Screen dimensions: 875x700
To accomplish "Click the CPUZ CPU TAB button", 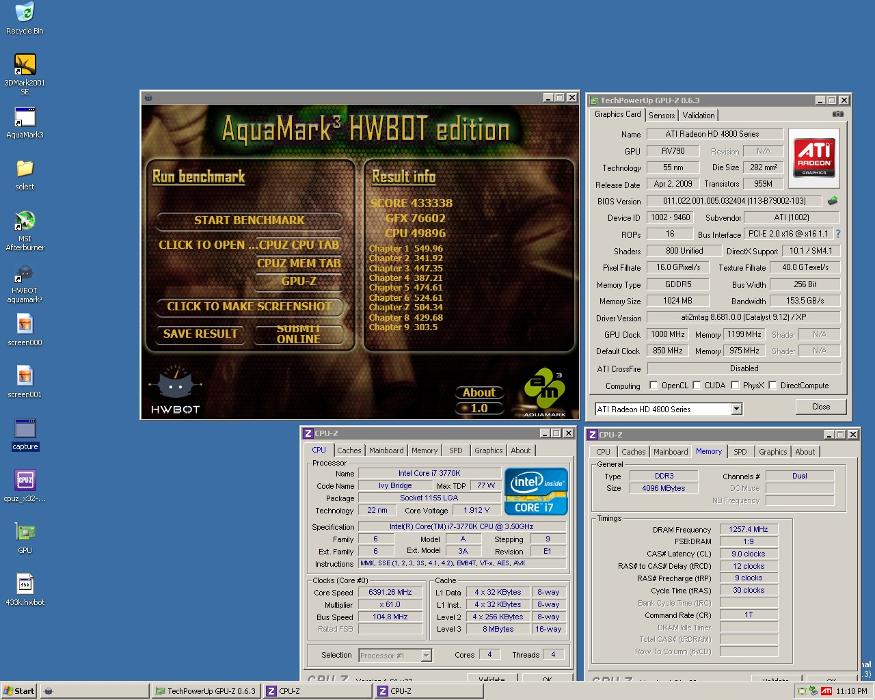I will click(299, 244).
